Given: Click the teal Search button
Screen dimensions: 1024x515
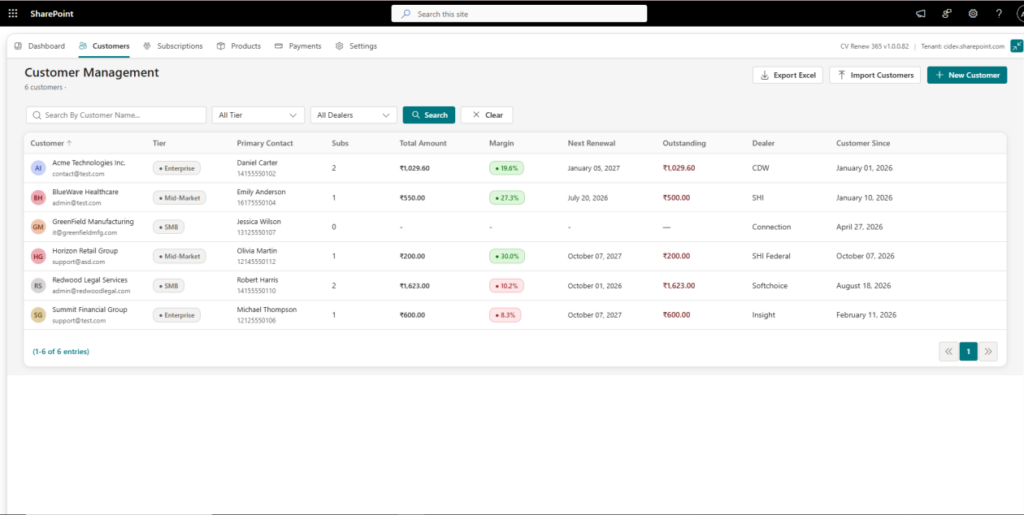Looking at the screenshot, I should (x=429, y=115).
